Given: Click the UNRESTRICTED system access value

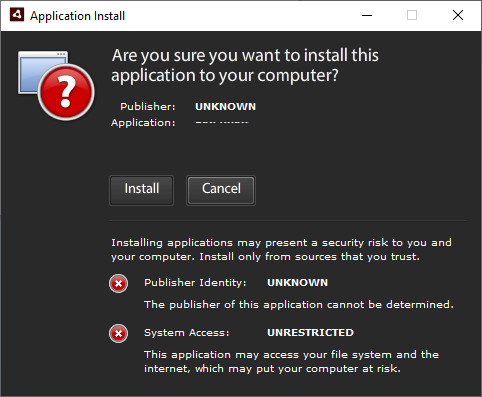Looking at the screenshot, I should point(310,332).
